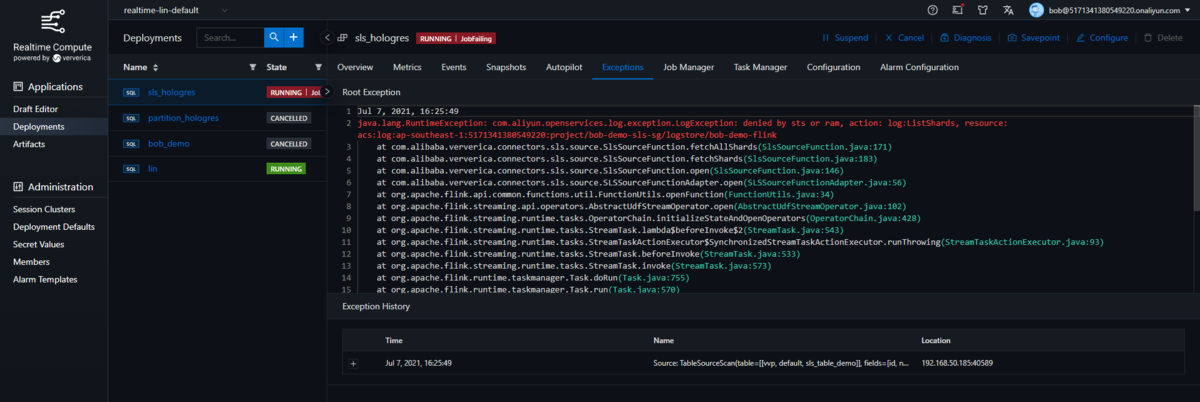Image resolution: width=1200 pixels, height=402 pixels.
Task: Select the Exceptions tab
Action: (x=622, y=67)
